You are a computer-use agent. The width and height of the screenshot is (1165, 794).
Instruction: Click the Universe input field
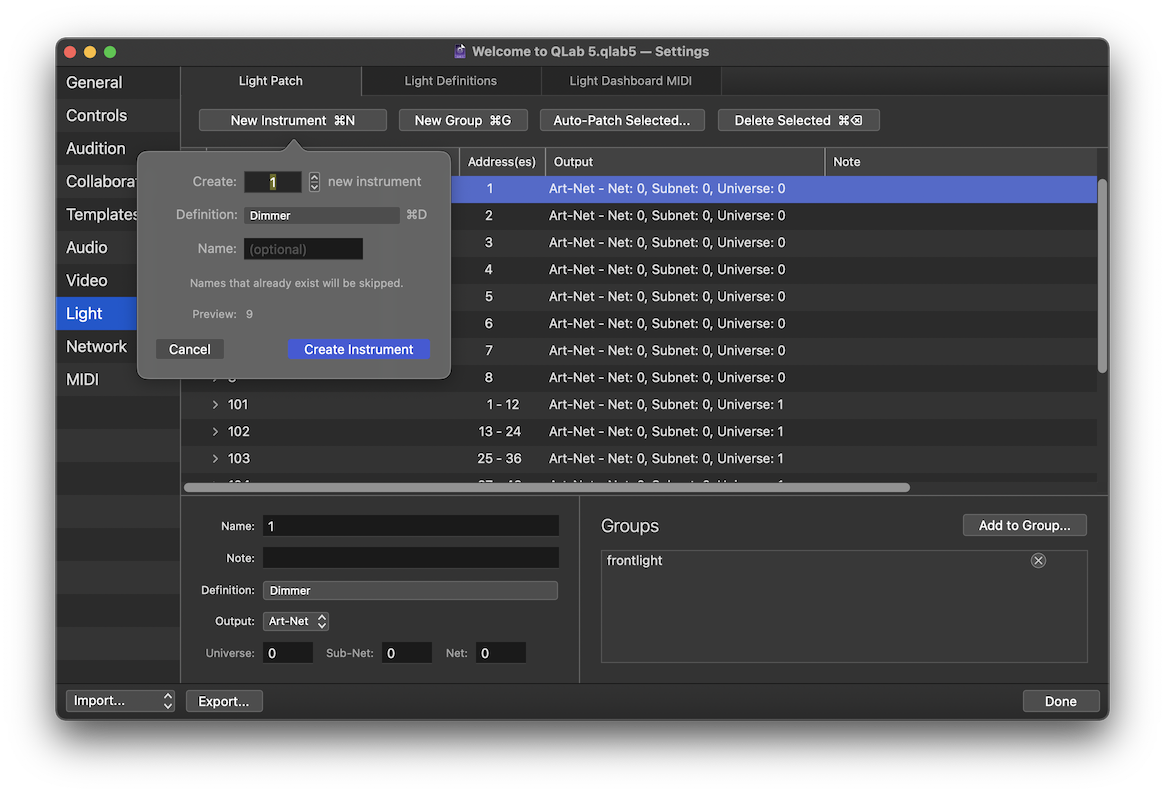click(x=288, y=653)
